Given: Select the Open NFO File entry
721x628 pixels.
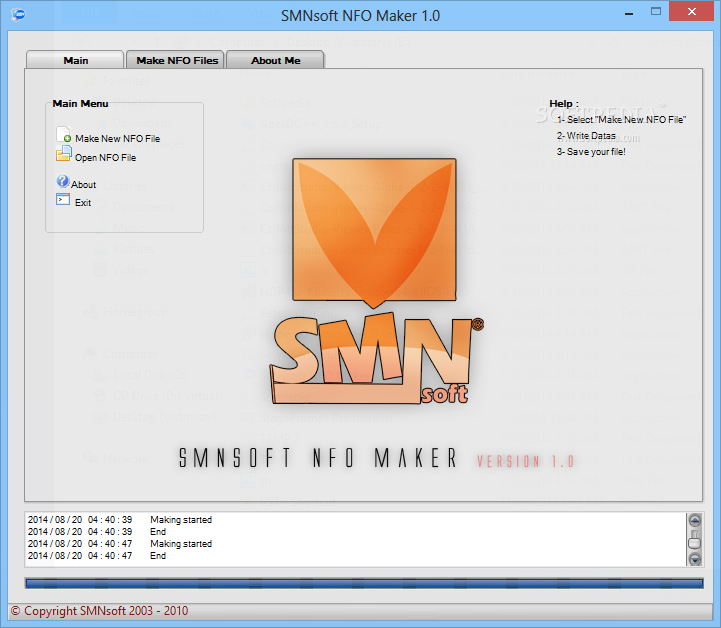Looking at the screenshot, I should pyautogui.click(x=106, y=158).
